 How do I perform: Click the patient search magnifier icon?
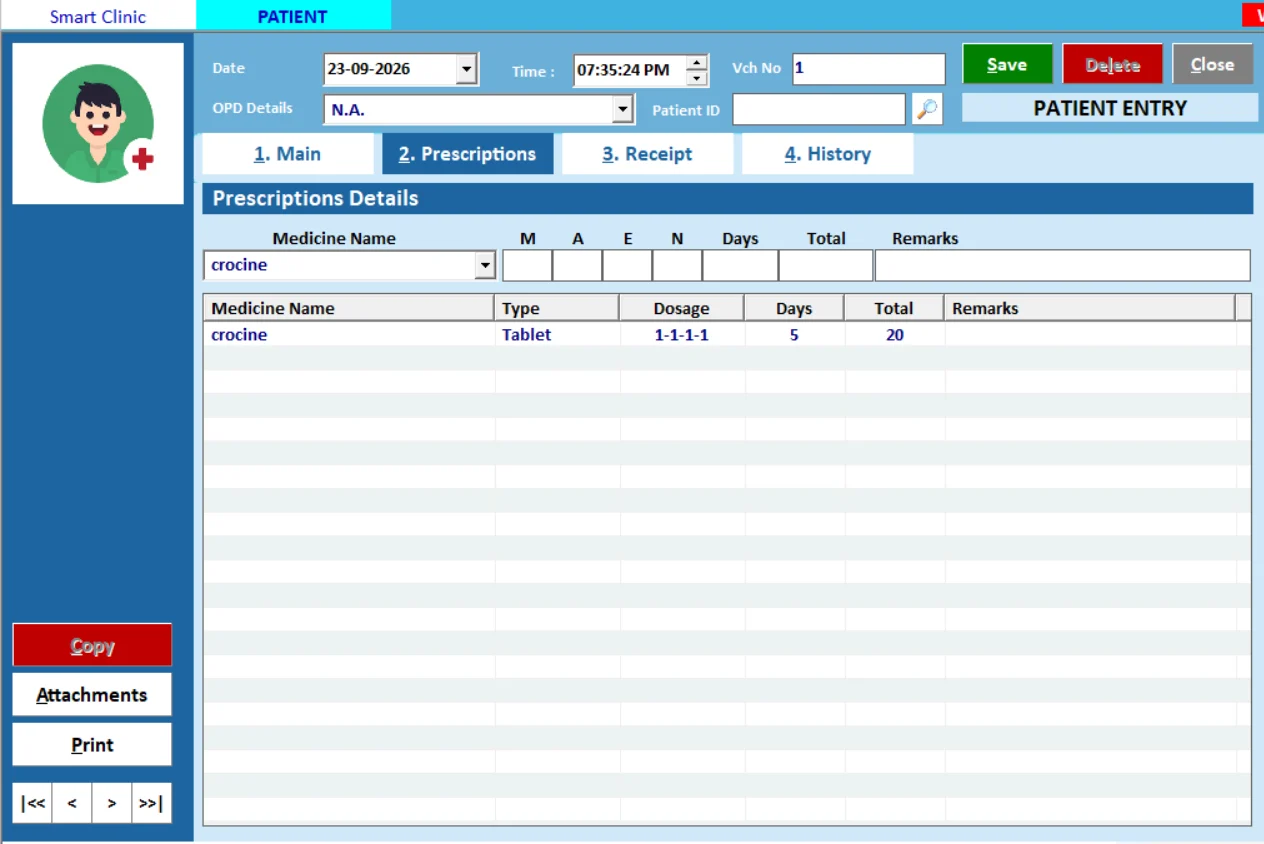[928, 109]
